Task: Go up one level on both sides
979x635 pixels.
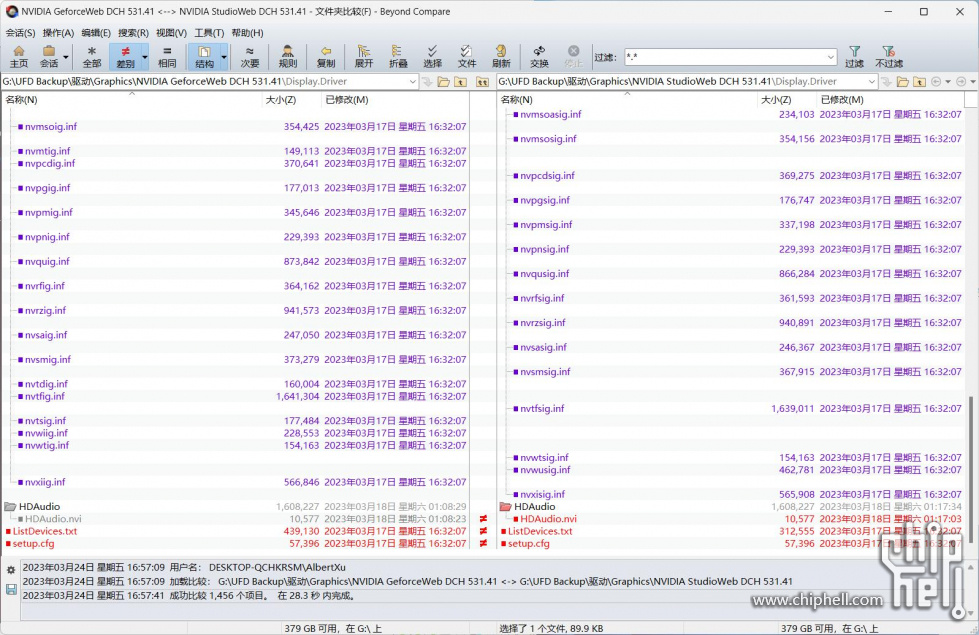Action: coord(483,82)
